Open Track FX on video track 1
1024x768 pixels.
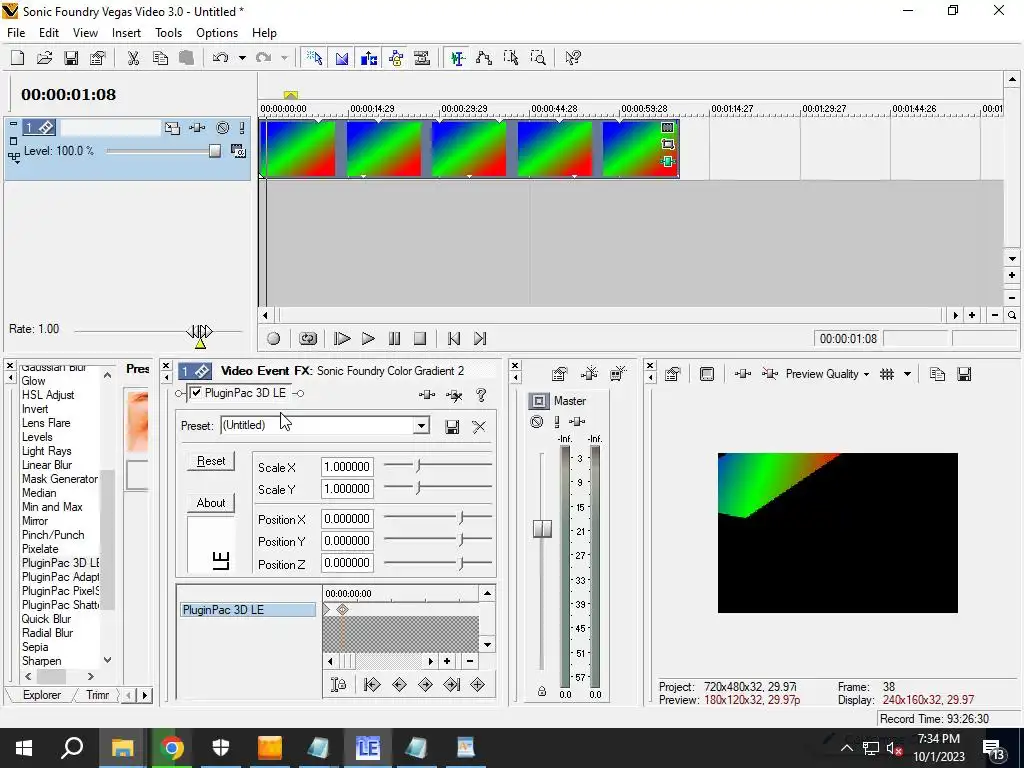click(197, 128)
